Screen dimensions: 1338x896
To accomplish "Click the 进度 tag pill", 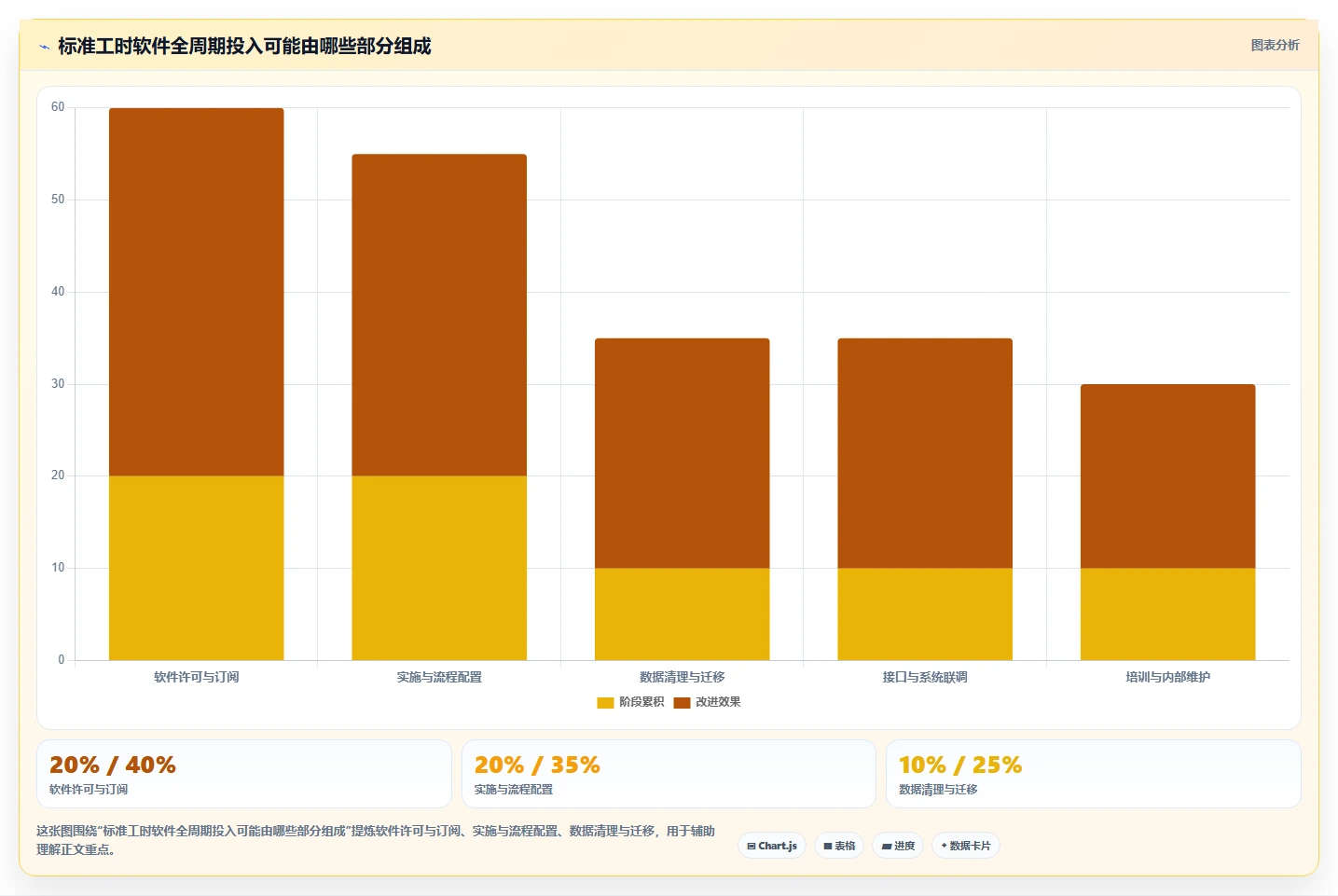I will pos(898,846).
